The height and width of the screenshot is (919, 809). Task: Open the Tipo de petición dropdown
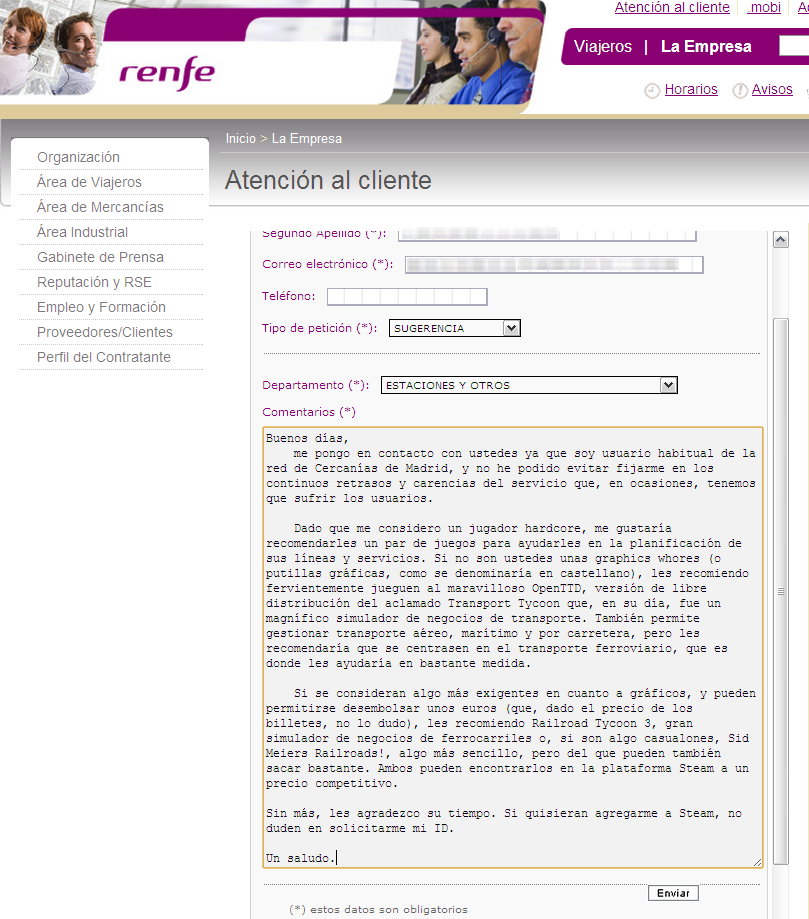coord(511,328)
